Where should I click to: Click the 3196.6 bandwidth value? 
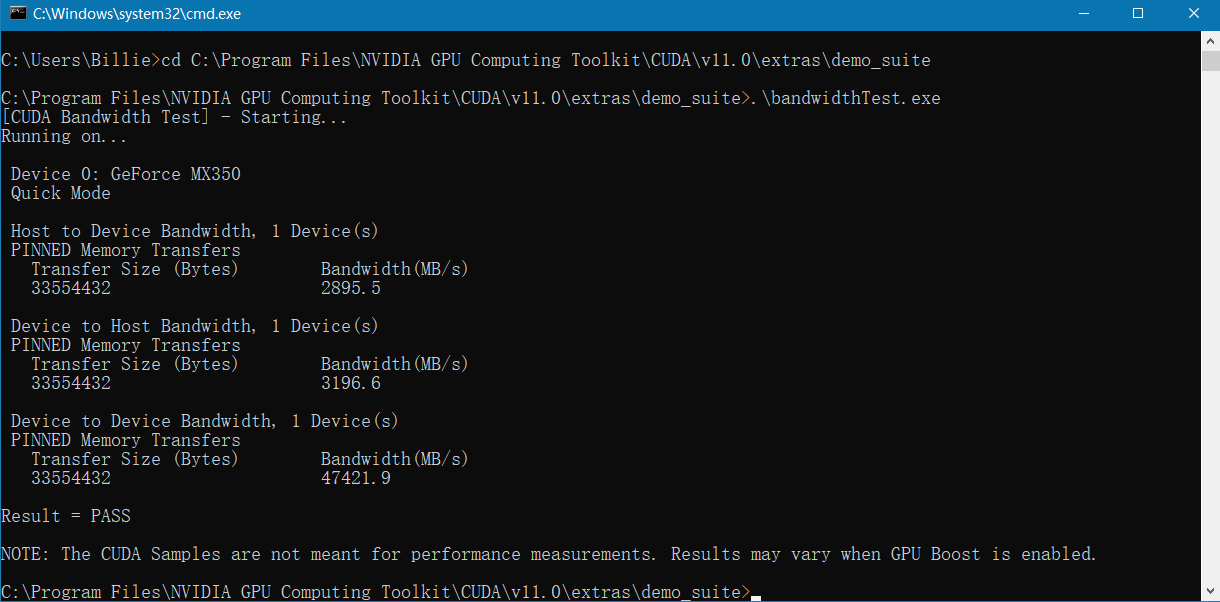coord(350,383)
